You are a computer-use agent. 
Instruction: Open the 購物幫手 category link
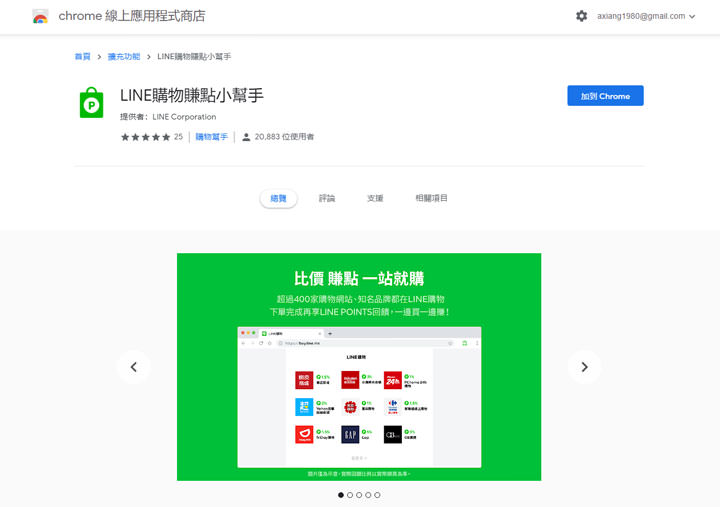click(212, 137)
